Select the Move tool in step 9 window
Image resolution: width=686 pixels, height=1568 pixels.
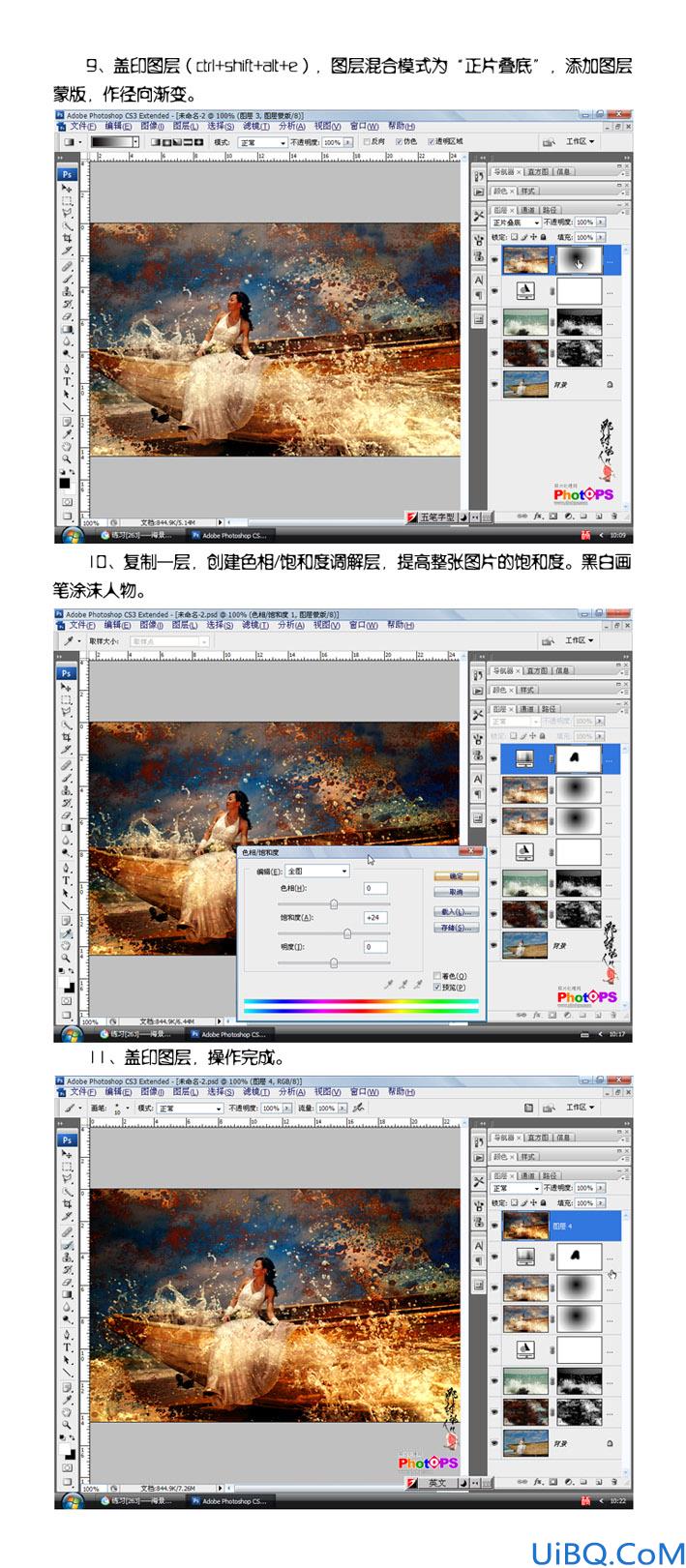tap(66, 188)
